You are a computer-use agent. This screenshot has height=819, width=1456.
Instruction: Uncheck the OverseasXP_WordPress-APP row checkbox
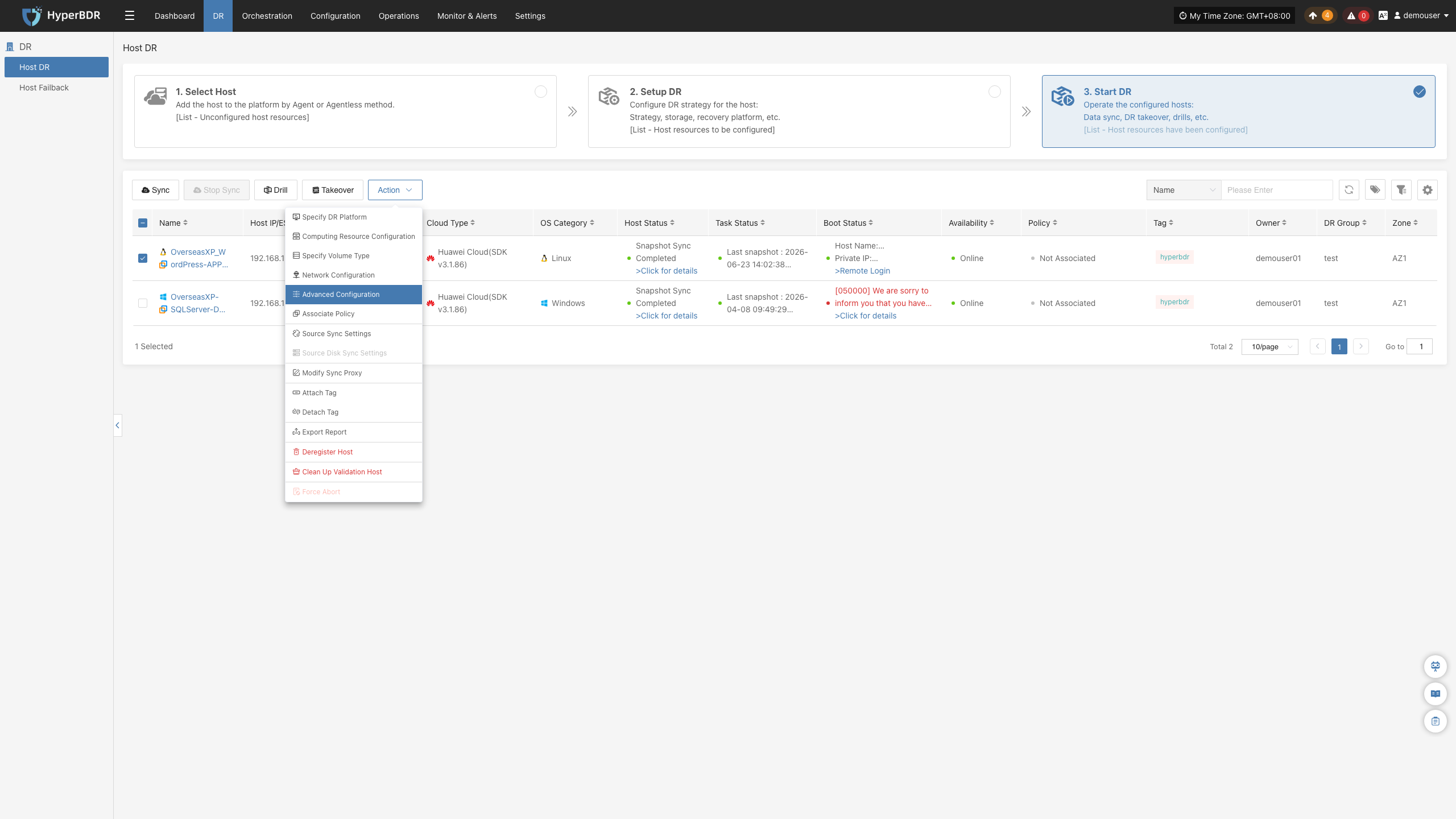click(x=143, y=258)
